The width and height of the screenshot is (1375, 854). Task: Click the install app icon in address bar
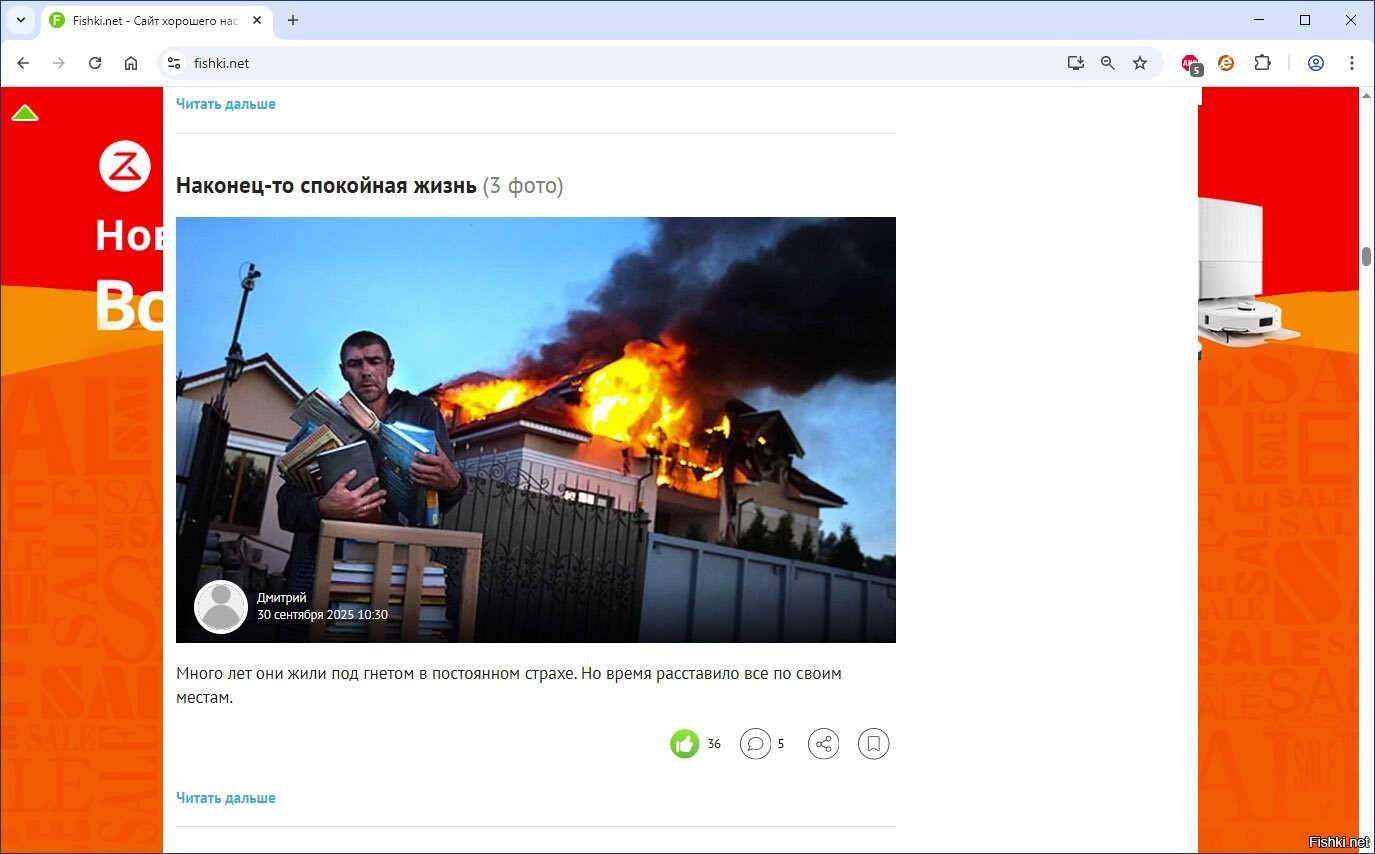(1076, 63)
